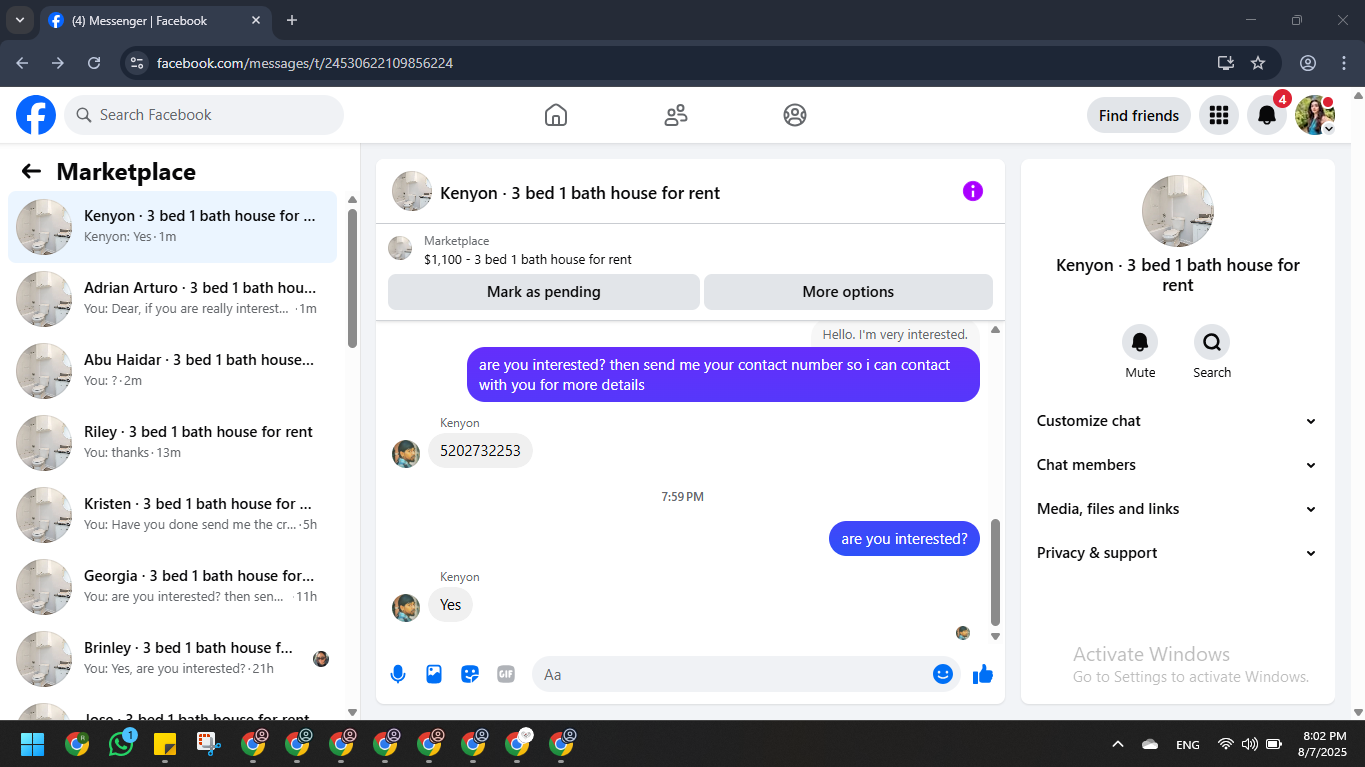
Task: Go forward in the browser toolbar
Action: pos(58,63)
